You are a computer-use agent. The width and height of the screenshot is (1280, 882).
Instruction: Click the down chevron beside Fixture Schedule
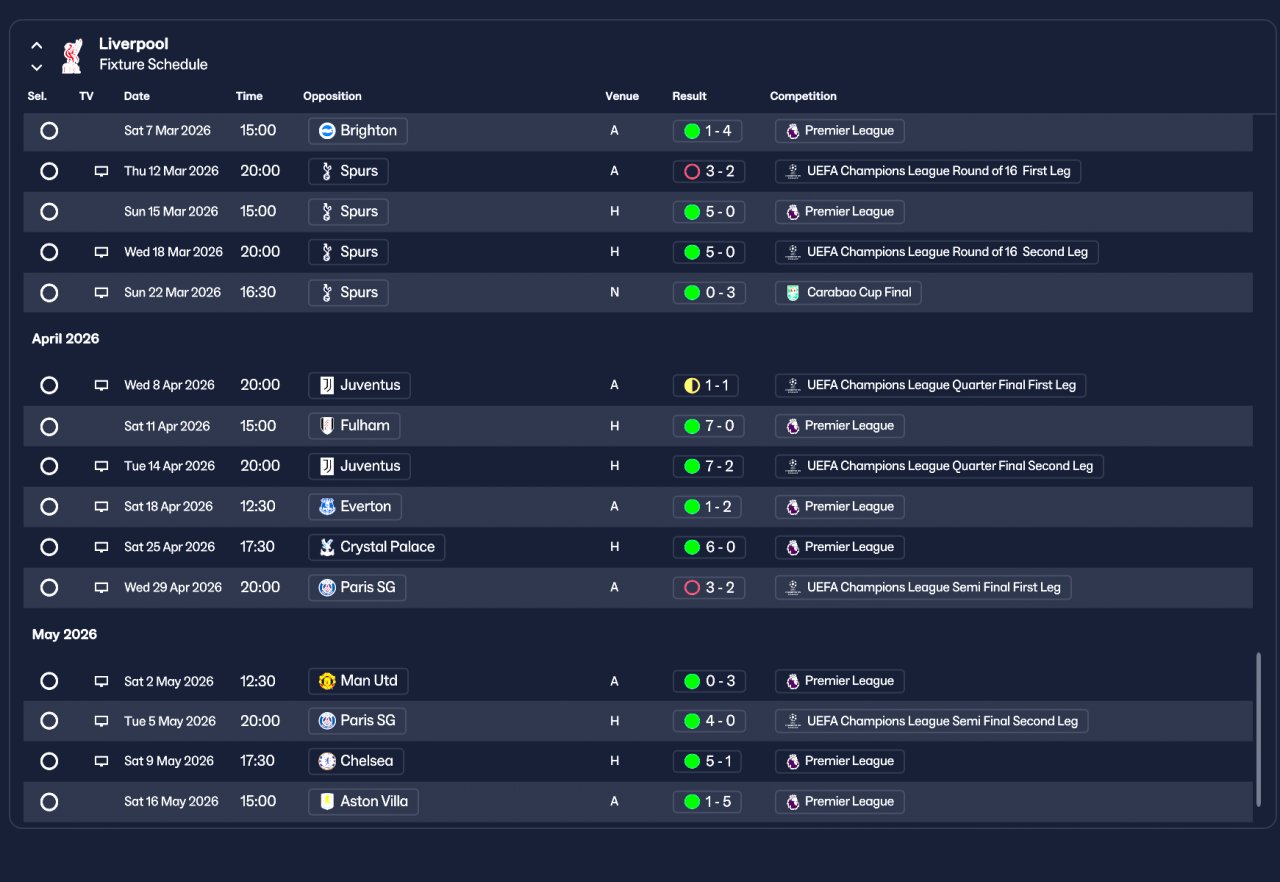37,67
